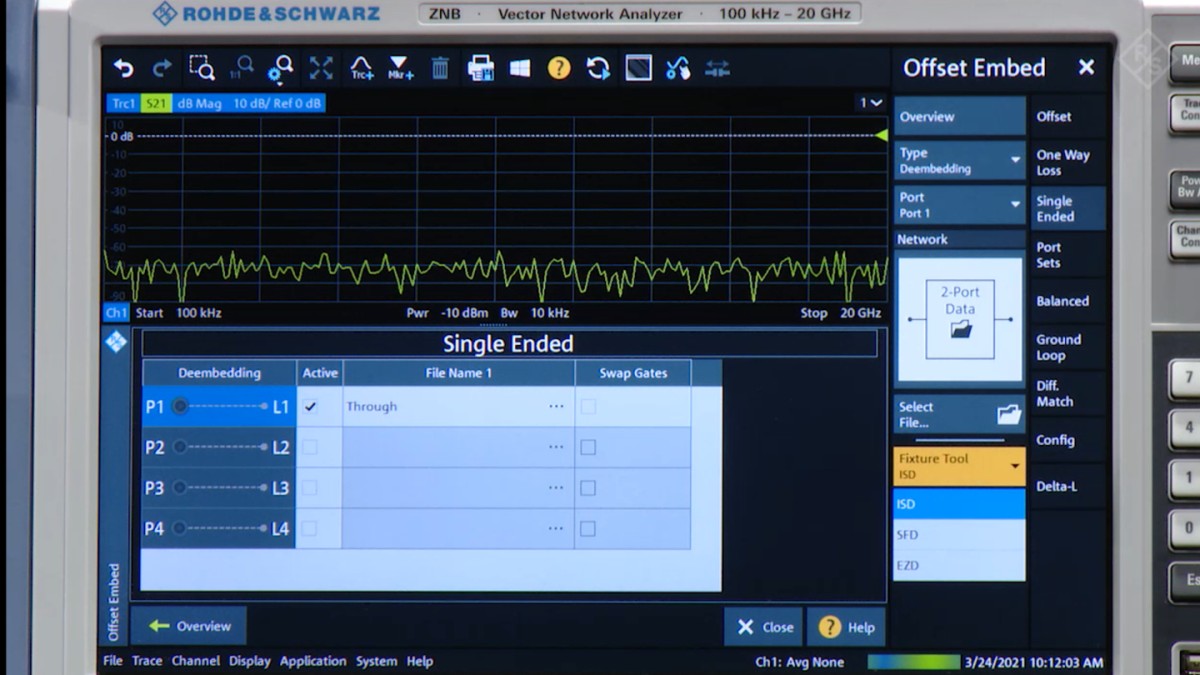Open the Fixture Tool dropdown
This screenshot has width=1200, height=675.
click(1012, 466)
